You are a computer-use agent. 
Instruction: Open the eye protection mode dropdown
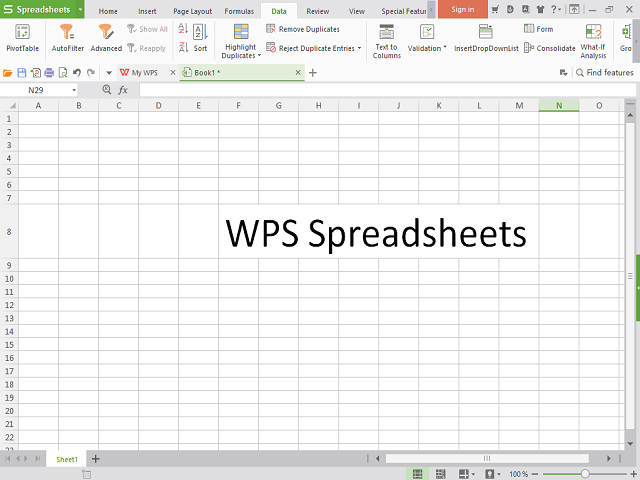(x=499, y=474)
